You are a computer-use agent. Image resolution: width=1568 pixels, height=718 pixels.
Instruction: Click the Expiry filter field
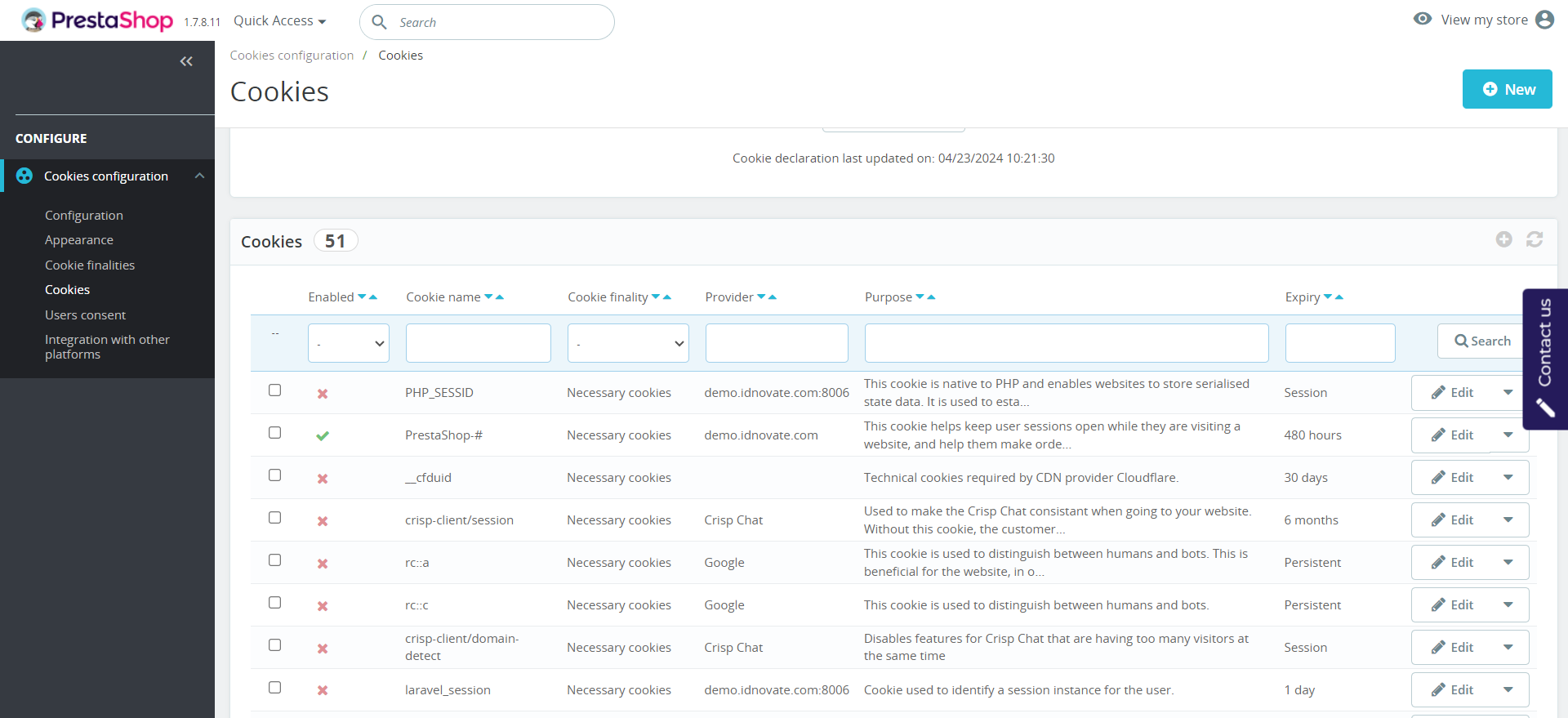1340,343
